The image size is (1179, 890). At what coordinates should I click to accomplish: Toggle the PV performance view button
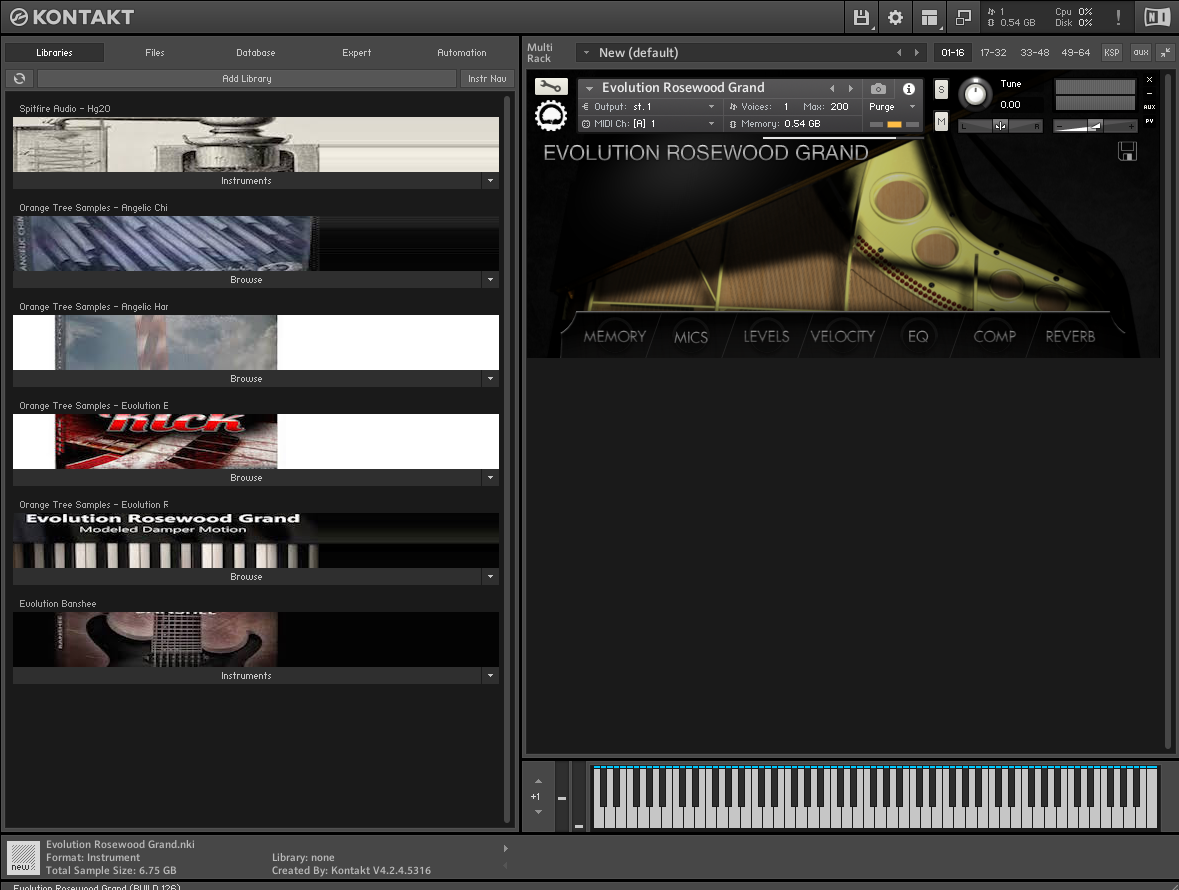tap(1149, 121)
